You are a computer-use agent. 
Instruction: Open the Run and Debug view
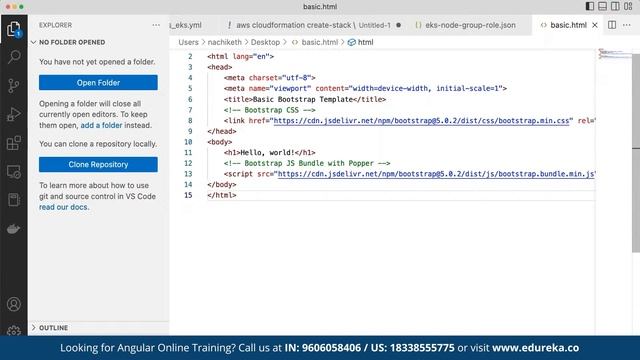(x=13, y=114)
